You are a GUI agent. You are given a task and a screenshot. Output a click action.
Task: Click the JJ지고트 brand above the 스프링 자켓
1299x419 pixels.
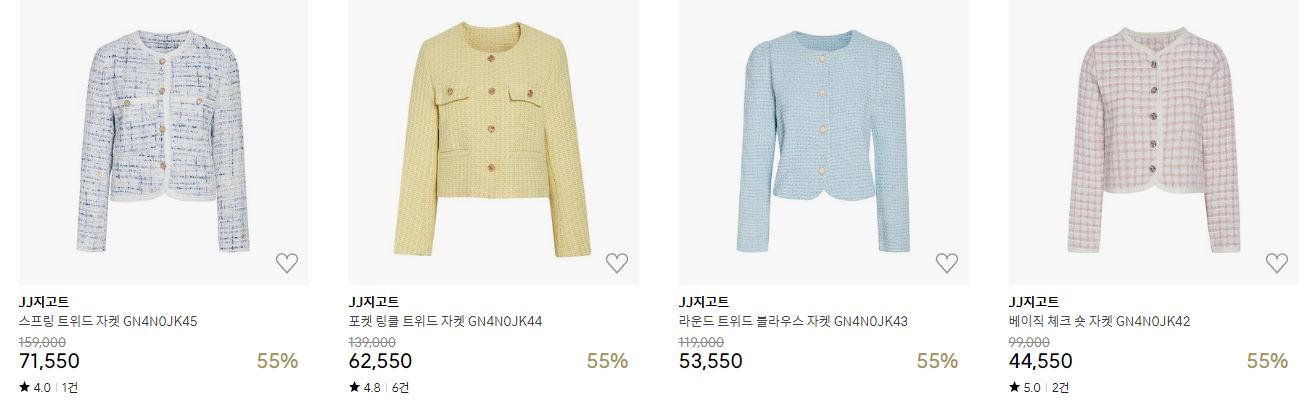pyautogui.click(x=43, y=302)
